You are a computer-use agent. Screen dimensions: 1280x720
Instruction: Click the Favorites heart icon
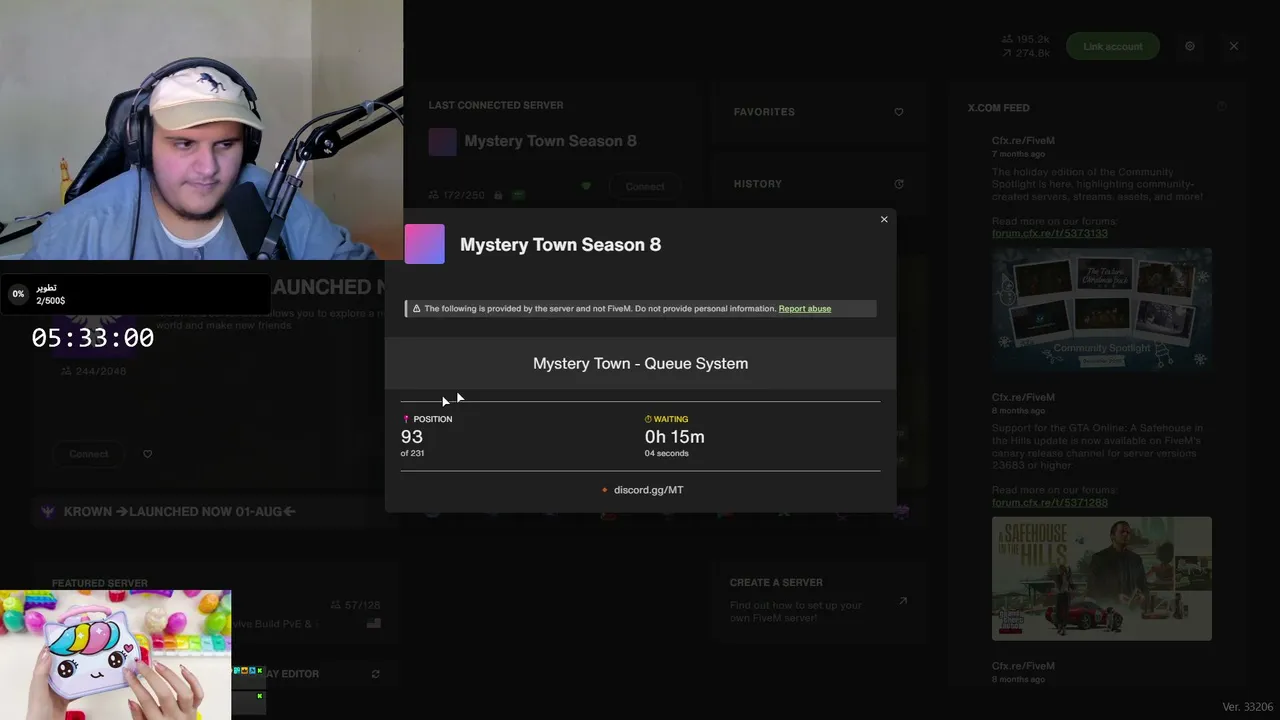tap(899, 112)
